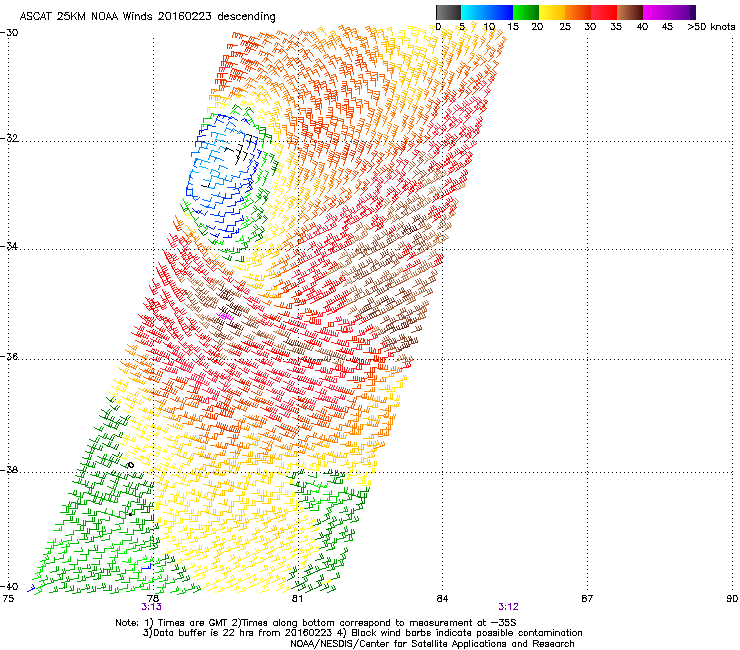The width and height of the screenshot is (740, 650).
Task: Click the longitude label '75'
Action: coord(8,599)
